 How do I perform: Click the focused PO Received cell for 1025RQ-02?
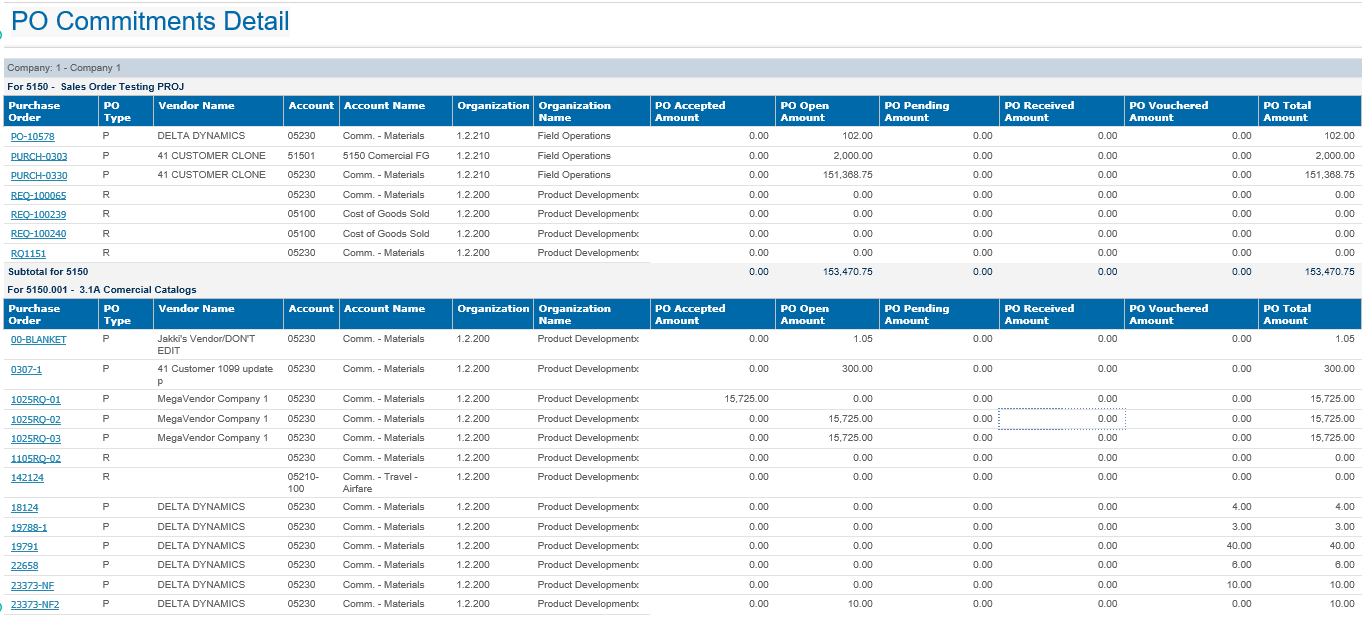pyautogui.click(x=1061, y=419)
